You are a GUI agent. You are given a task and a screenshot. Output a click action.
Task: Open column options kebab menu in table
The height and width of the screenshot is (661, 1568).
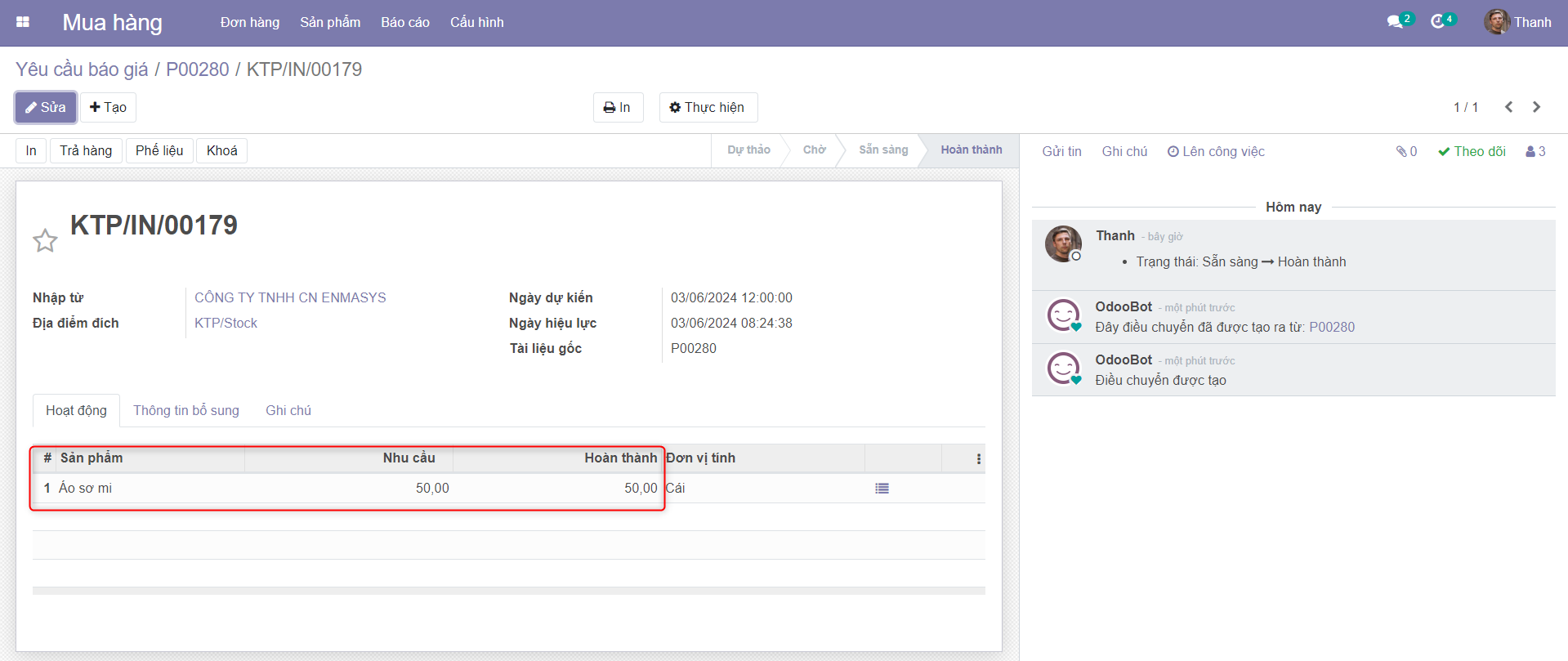[x=978, y=459]
